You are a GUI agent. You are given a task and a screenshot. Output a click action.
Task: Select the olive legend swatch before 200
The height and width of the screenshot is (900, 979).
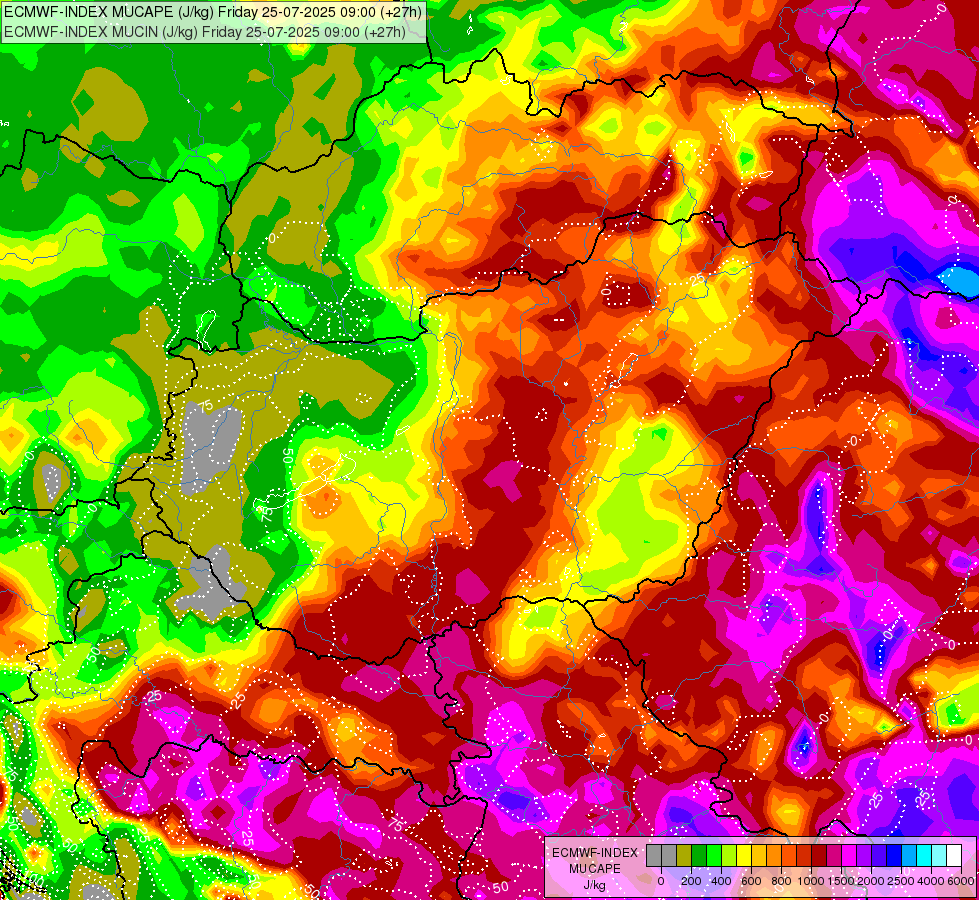pyautogui.click(x=684, y=855)
